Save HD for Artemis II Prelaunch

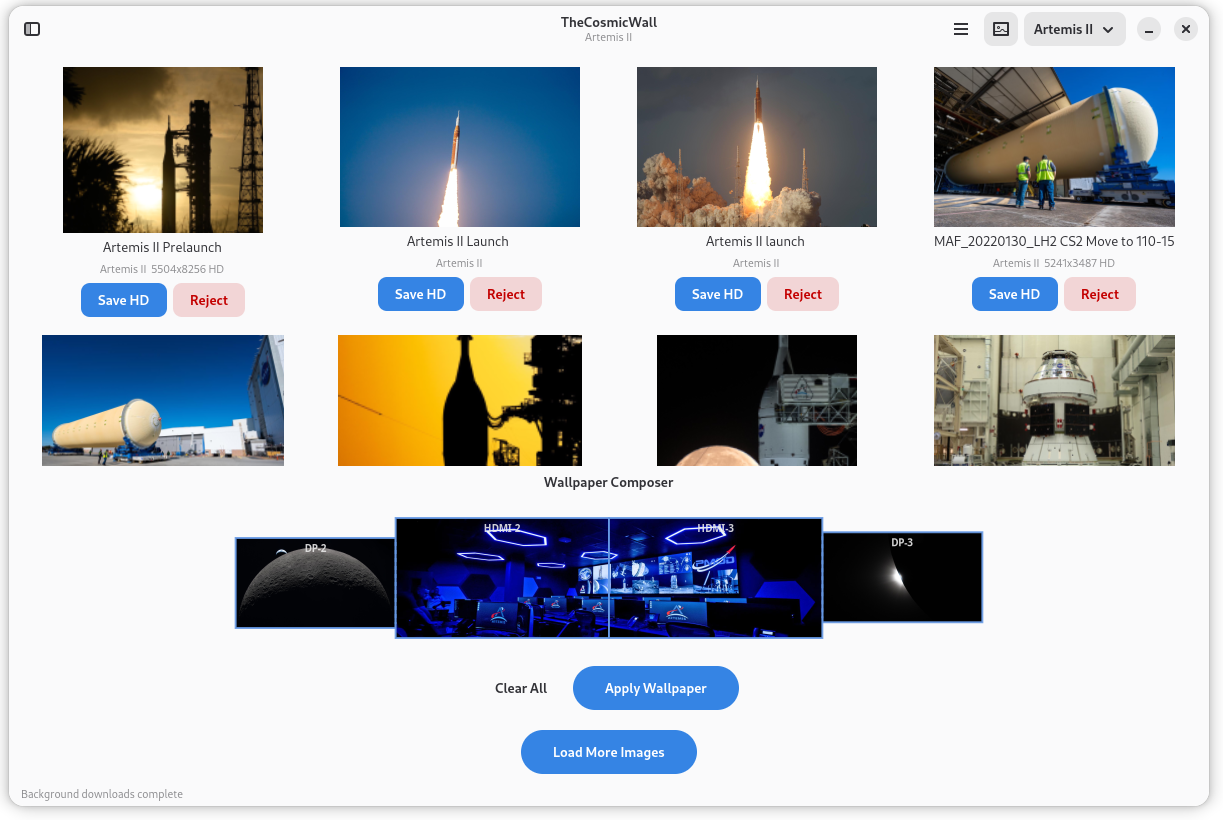124,300
